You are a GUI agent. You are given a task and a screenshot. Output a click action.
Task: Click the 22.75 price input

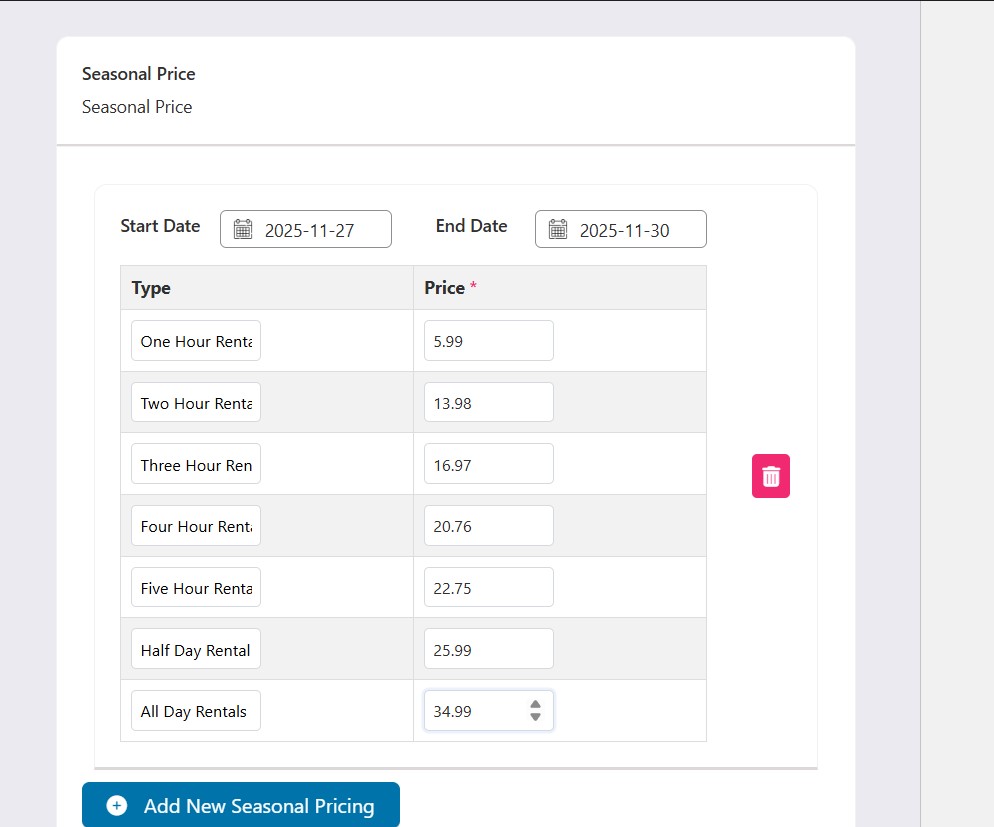(488, 588)
